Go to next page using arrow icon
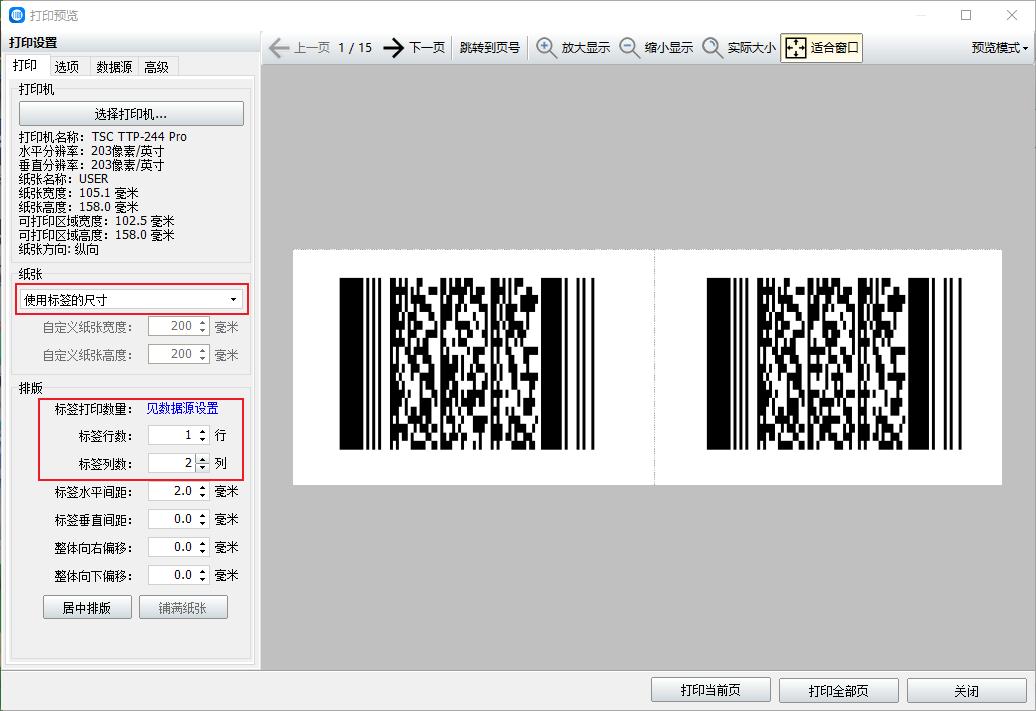Image resolution: width=1036 pixels, height=711 pixels. 394,47
